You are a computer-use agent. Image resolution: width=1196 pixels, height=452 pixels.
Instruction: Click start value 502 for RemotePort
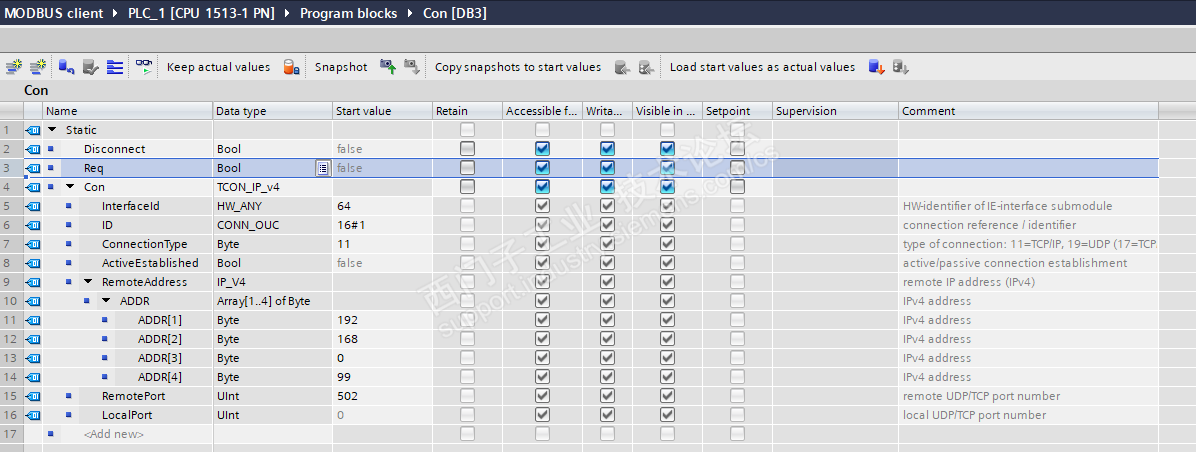347,396
